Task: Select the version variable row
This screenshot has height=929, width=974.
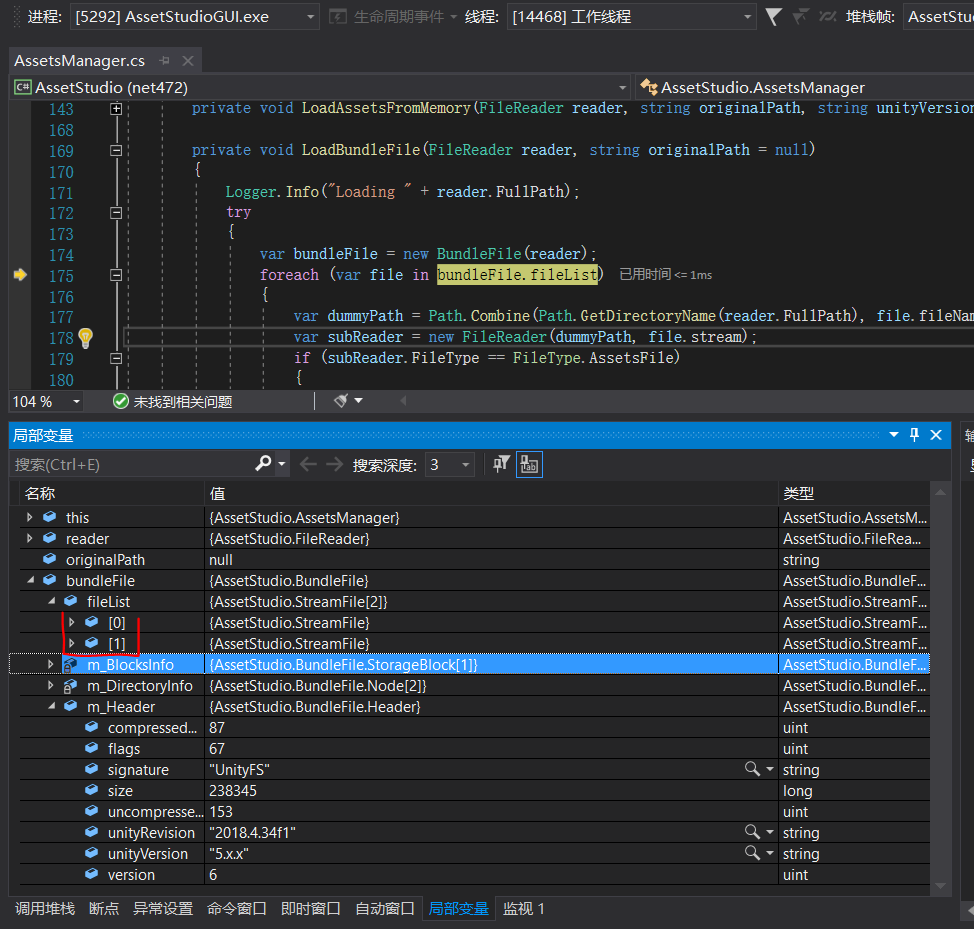Action: pyautogui.click(x=475, y=874)
